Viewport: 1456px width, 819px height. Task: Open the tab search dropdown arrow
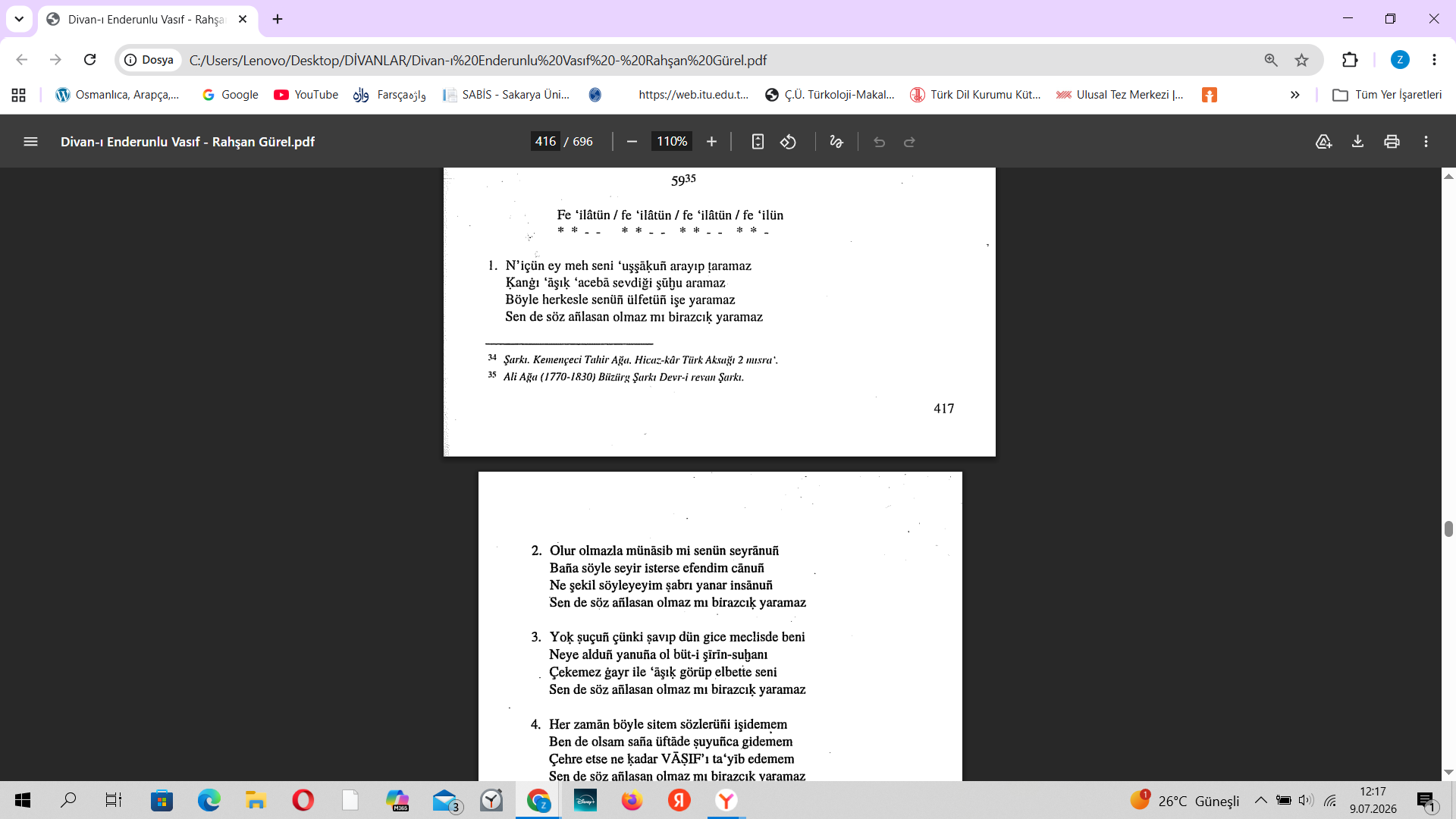click(19, 19)
